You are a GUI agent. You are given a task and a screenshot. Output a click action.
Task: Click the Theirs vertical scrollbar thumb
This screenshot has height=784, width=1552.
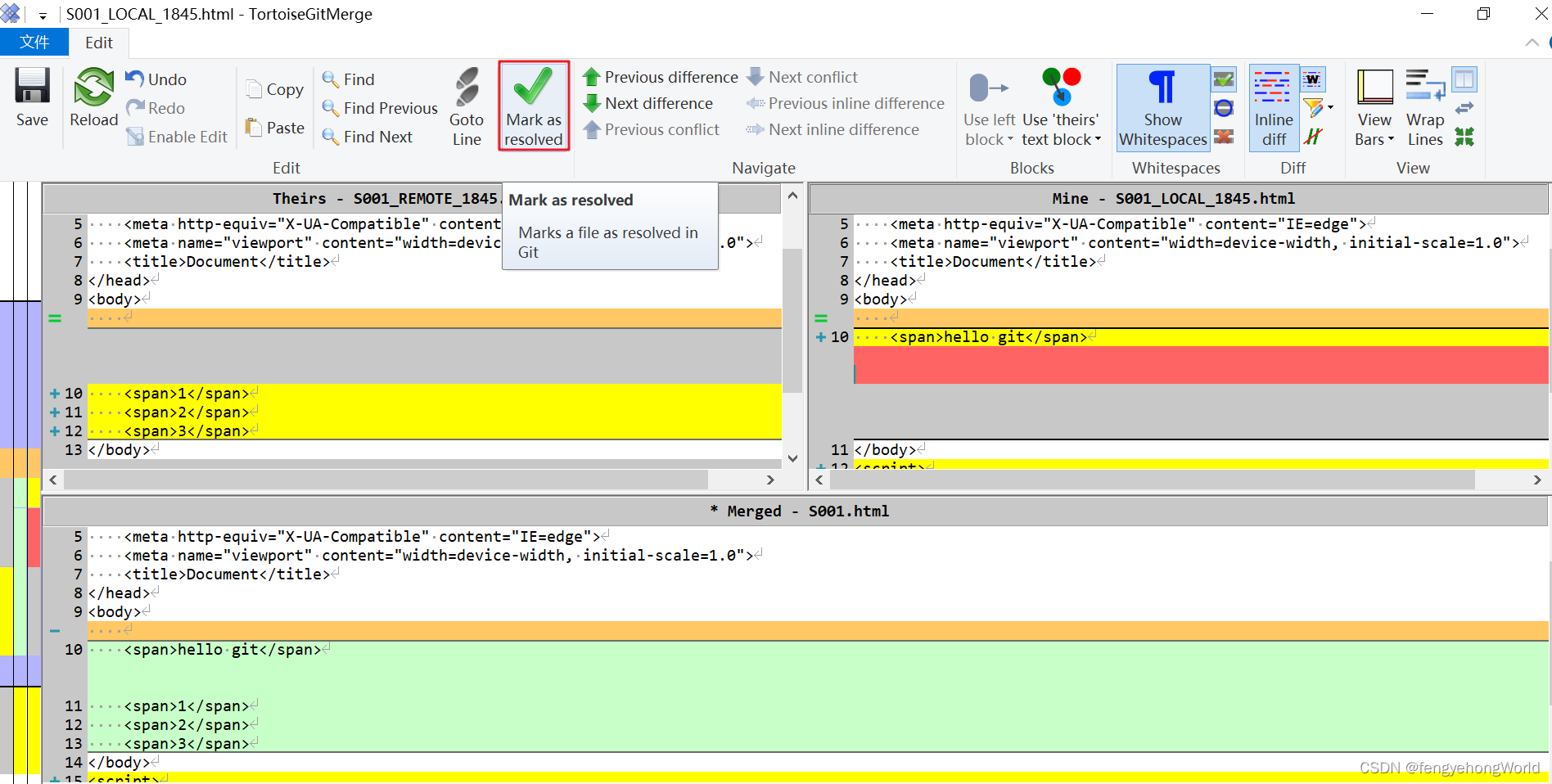tap(792, 320)
